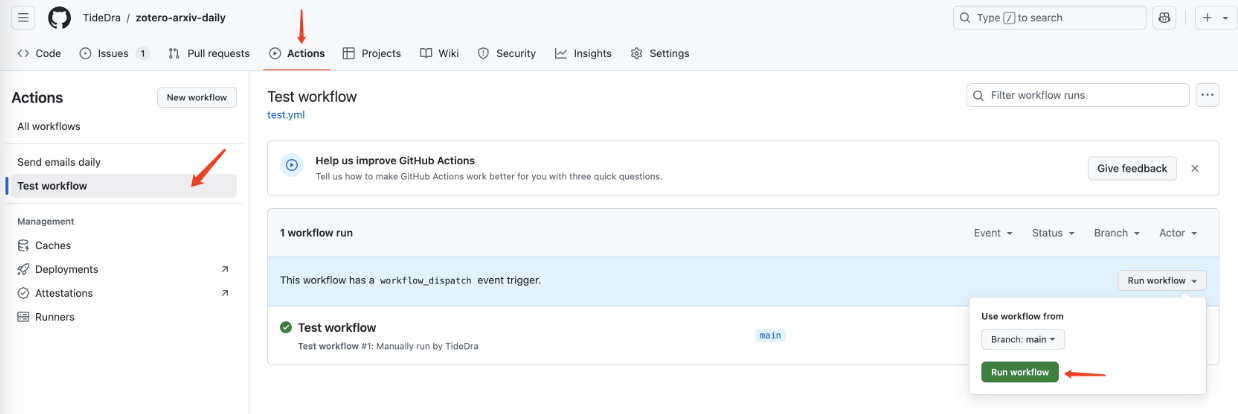
Task: Click the Filter workflow runs field
Action: tap(1078, 95)
